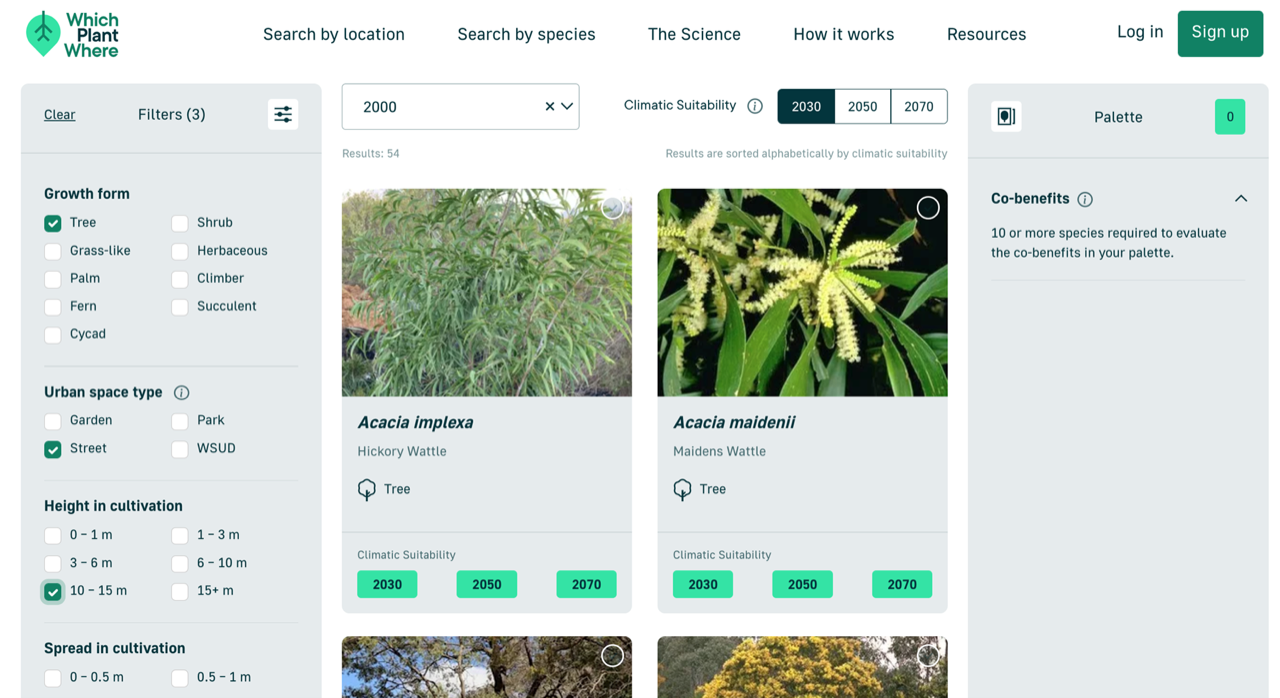Clear the 2000 location search value
Screen dimensions: 1280x698
[549, 107]
